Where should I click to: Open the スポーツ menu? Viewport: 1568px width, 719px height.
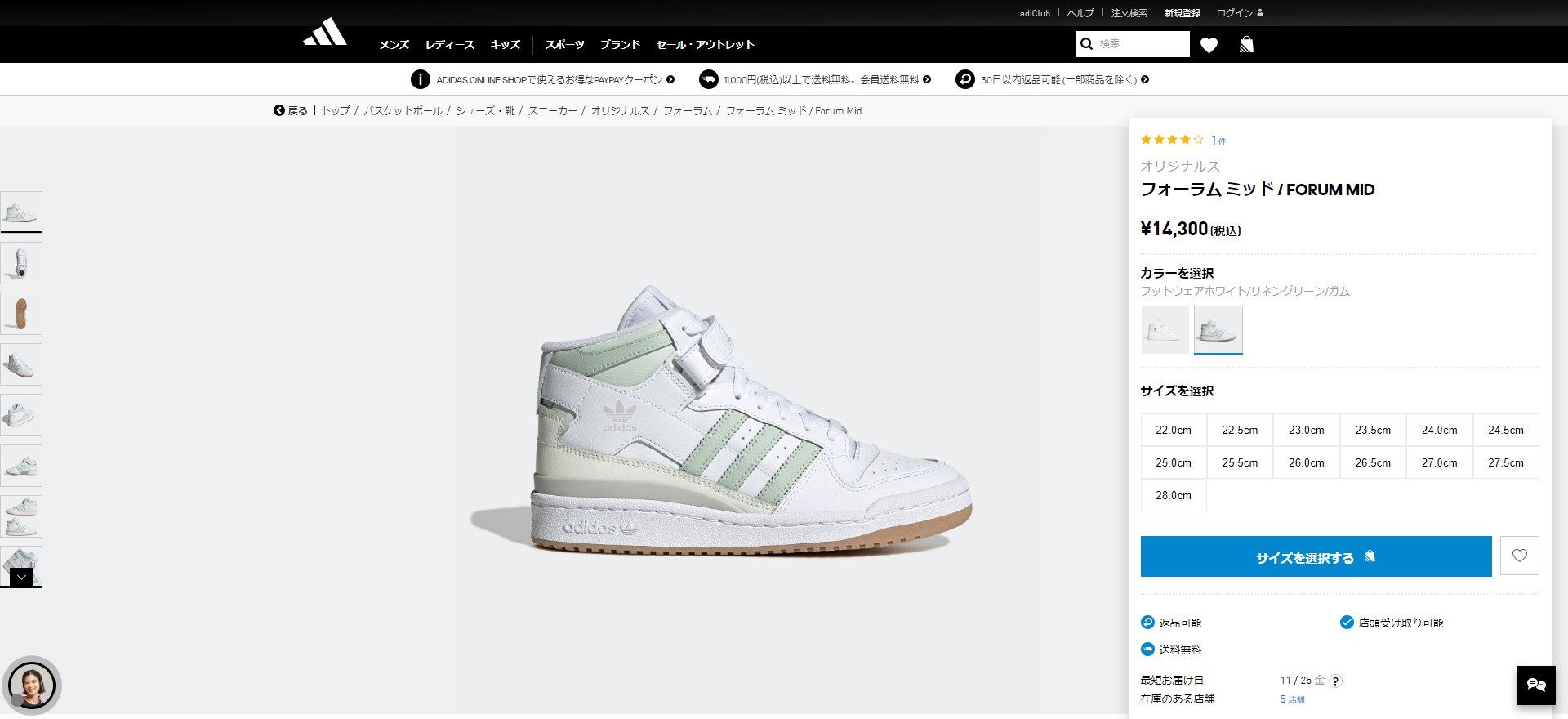565,45
